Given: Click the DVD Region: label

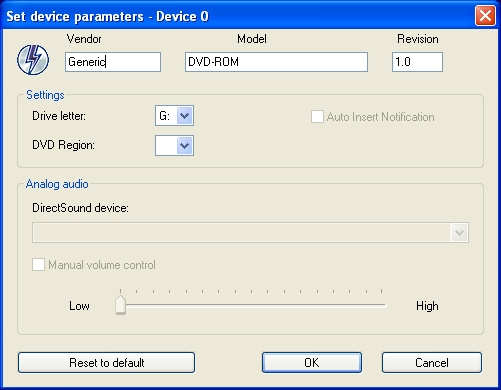Looking at the screenshot, I should coord(63,145).
